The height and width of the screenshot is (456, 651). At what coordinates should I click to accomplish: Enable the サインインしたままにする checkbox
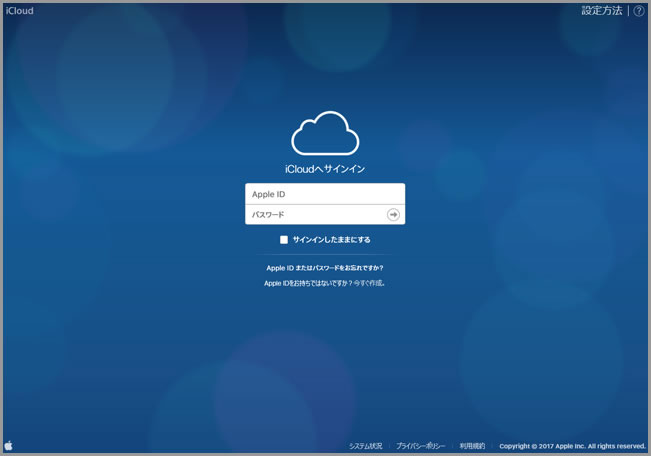(284, 240)
